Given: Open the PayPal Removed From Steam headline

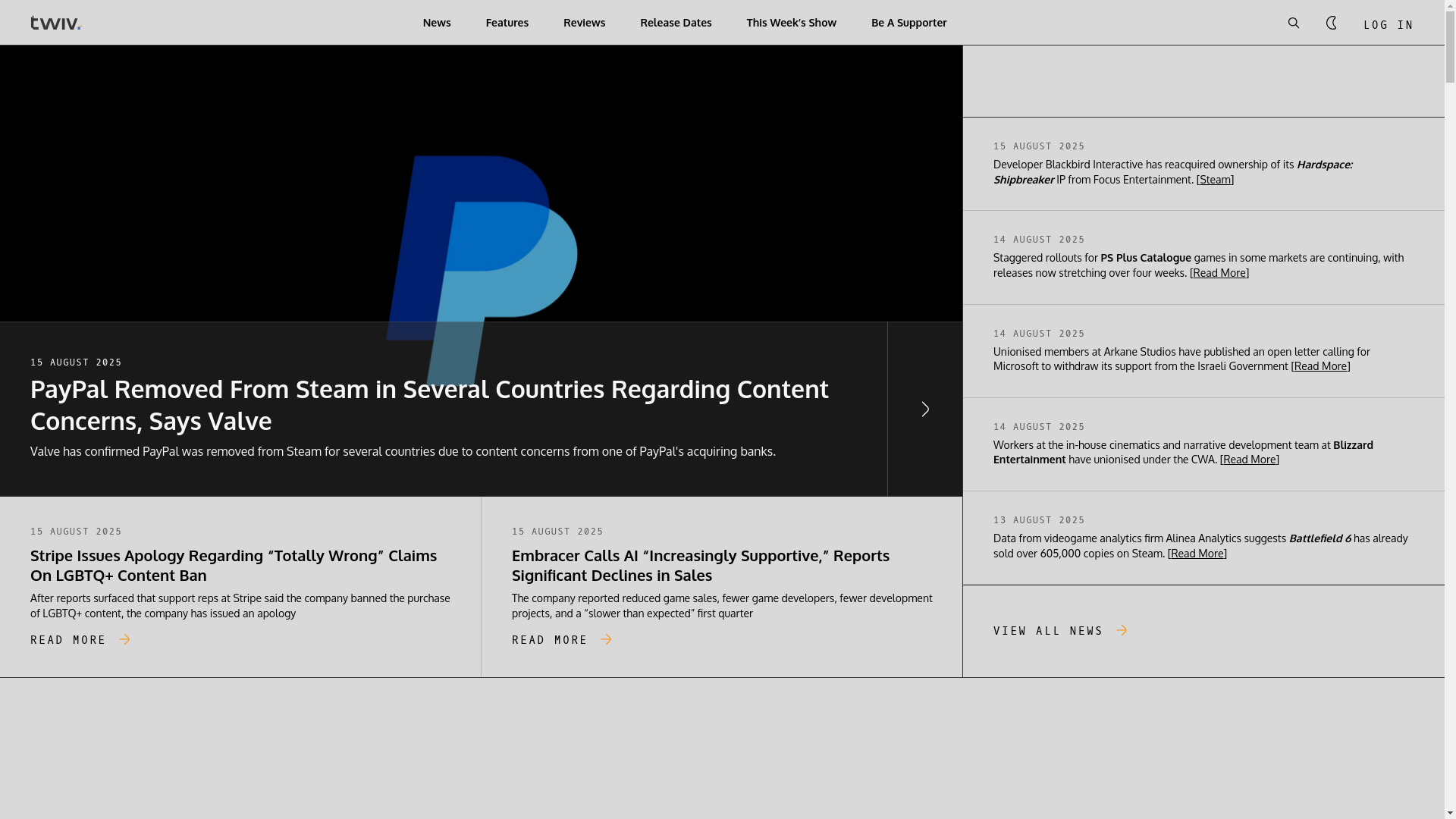Looking at the screenshot, I should coord(429,405).
